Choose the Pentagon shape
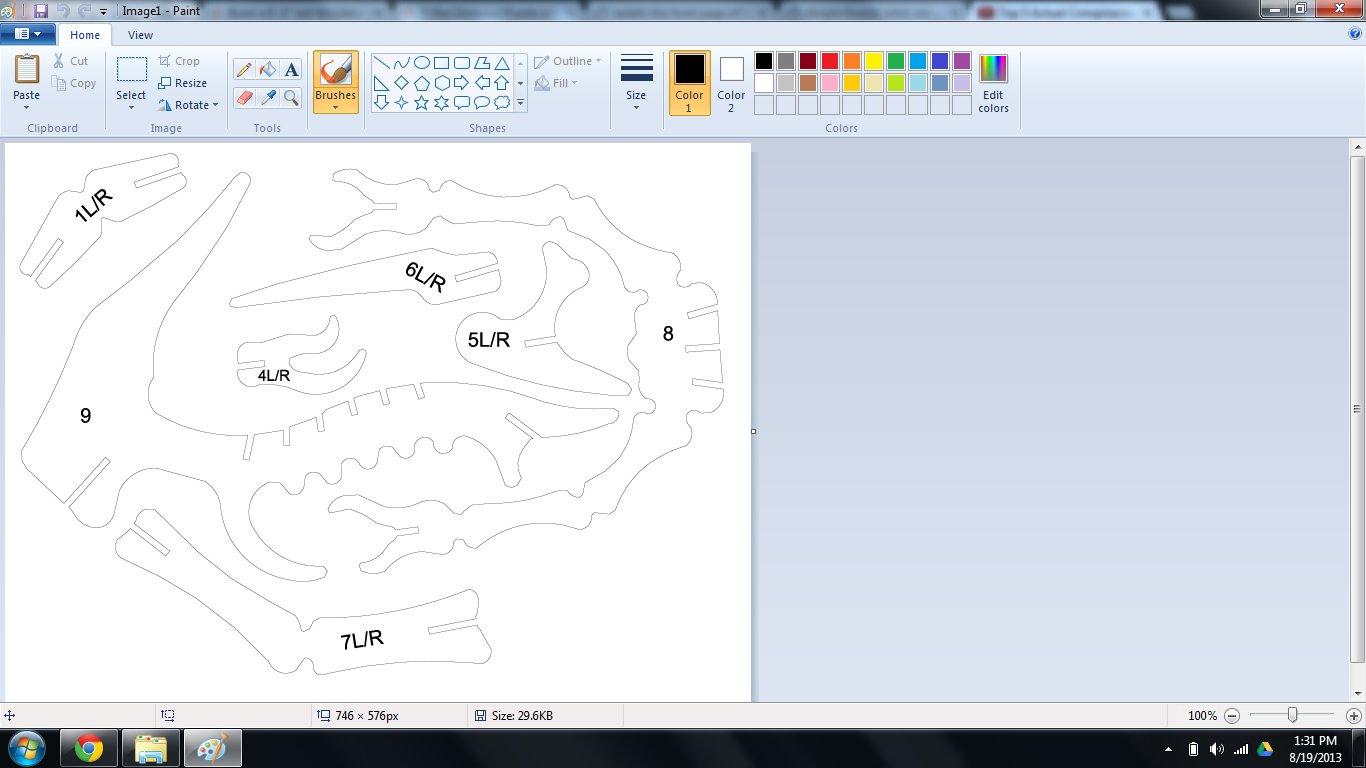This screenshot has width=1366, height=768. tap(421, 82)
